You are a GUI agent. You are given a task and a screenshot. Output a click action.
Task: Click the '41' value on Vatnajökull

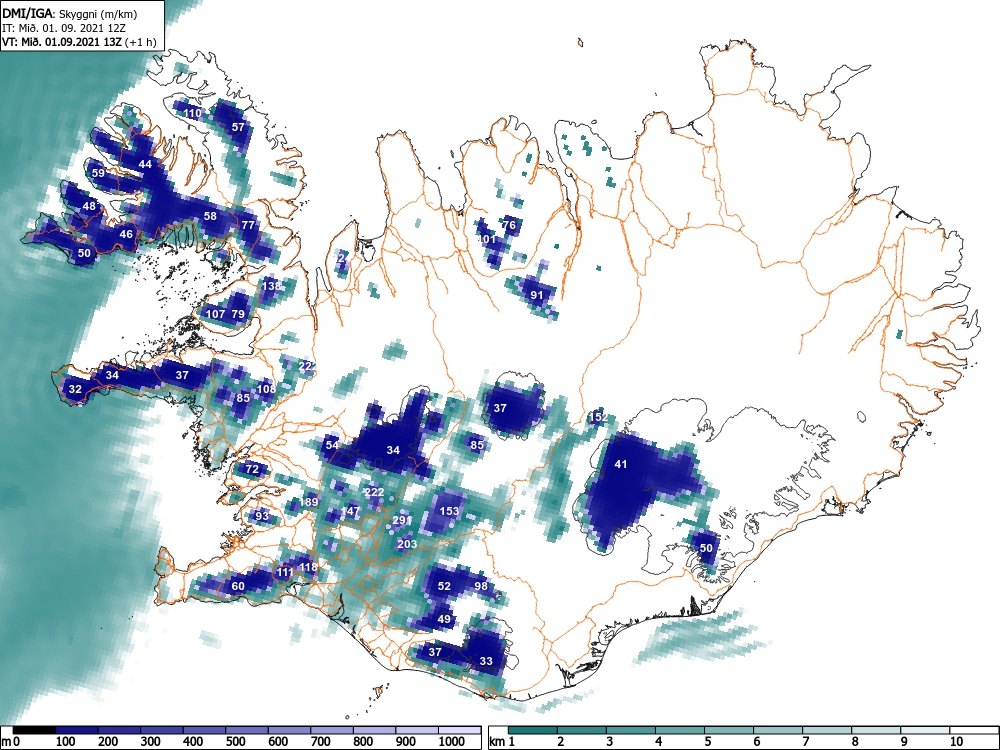621,464
